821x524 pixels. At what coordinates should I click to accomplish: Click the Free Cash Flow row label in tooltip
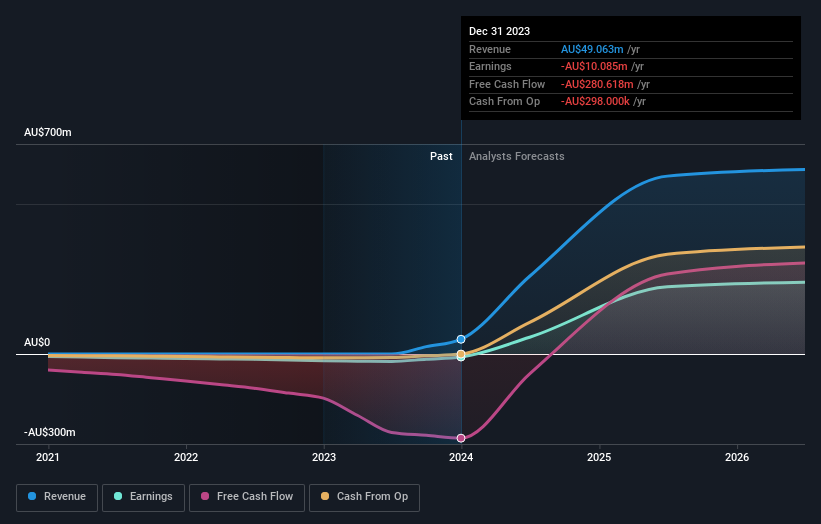coord(507,84)
